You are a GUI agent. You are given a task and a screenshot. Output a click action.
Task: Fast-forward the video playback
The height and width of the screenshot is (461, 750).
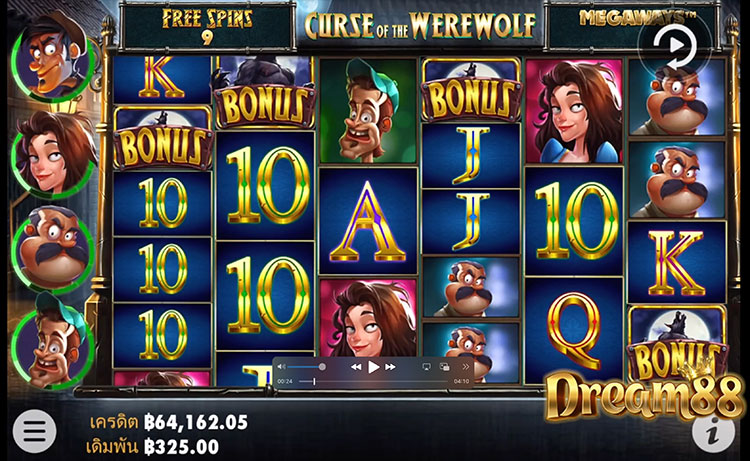pos(390,367)
